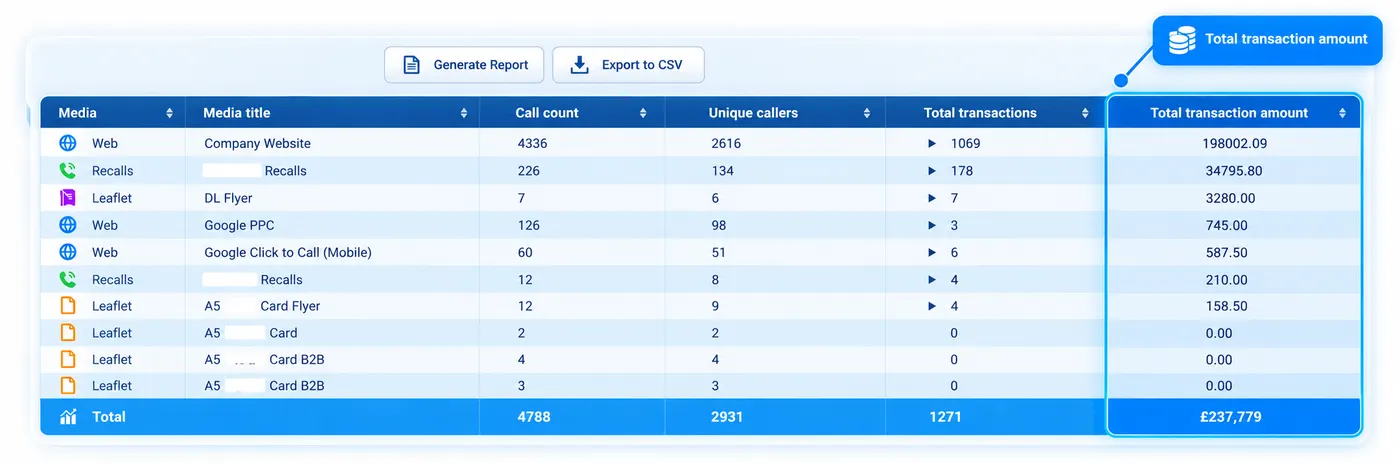Click call count value 126
The width and height of the screenshot is (1400, 466).
(529, 225)
